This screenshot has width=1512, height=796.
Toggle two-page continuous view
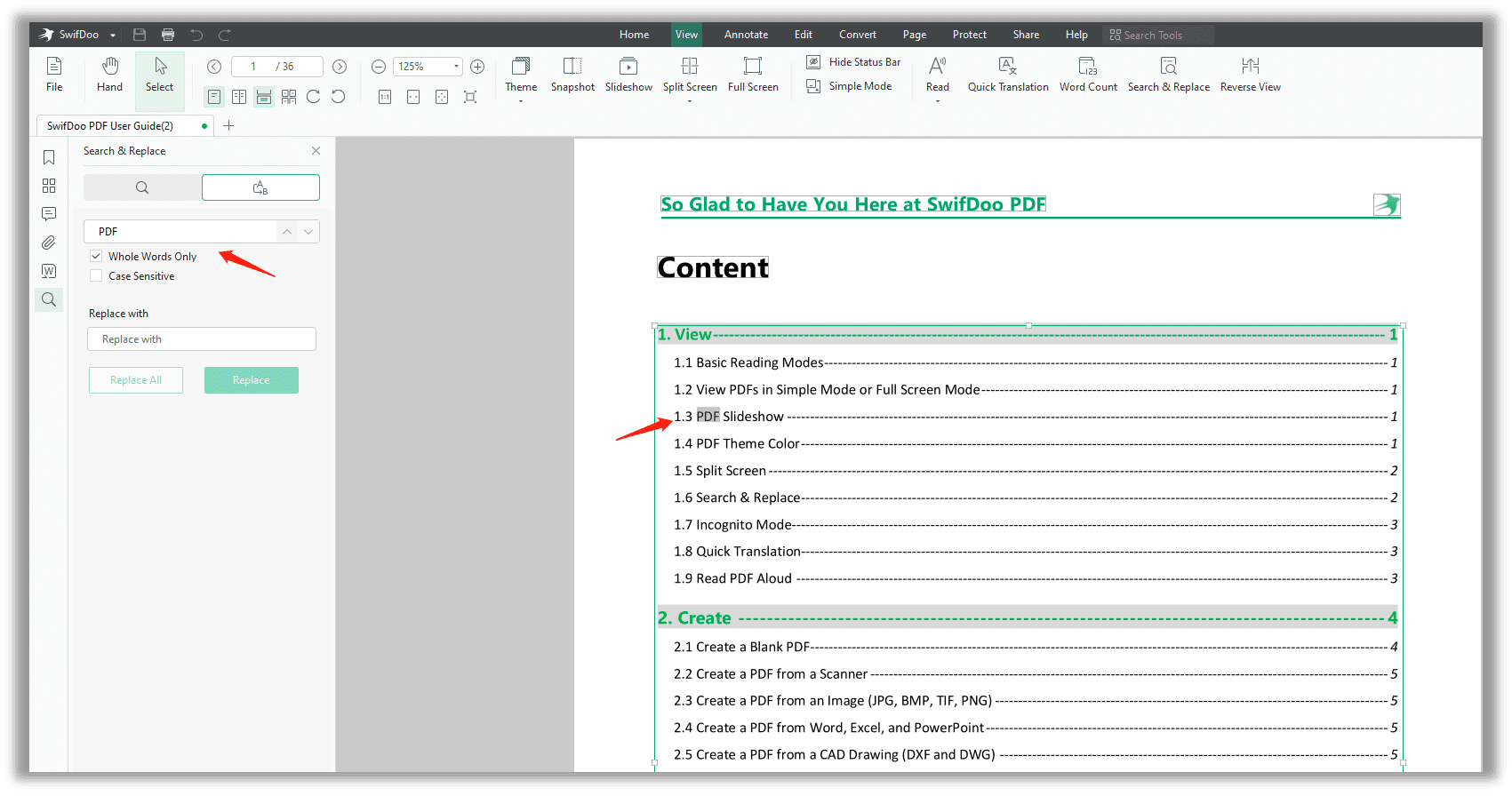289,97
